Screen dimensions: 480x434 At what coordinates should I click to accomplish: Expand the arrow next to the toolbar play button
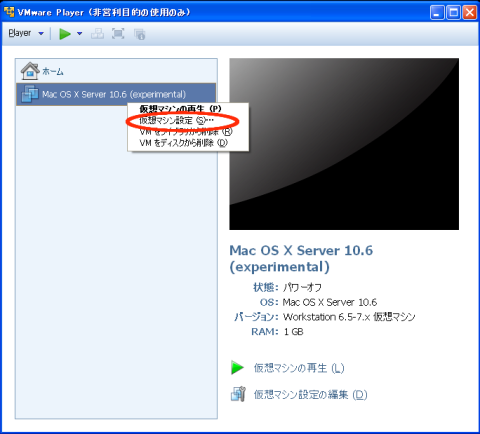(x=79, y=33)
